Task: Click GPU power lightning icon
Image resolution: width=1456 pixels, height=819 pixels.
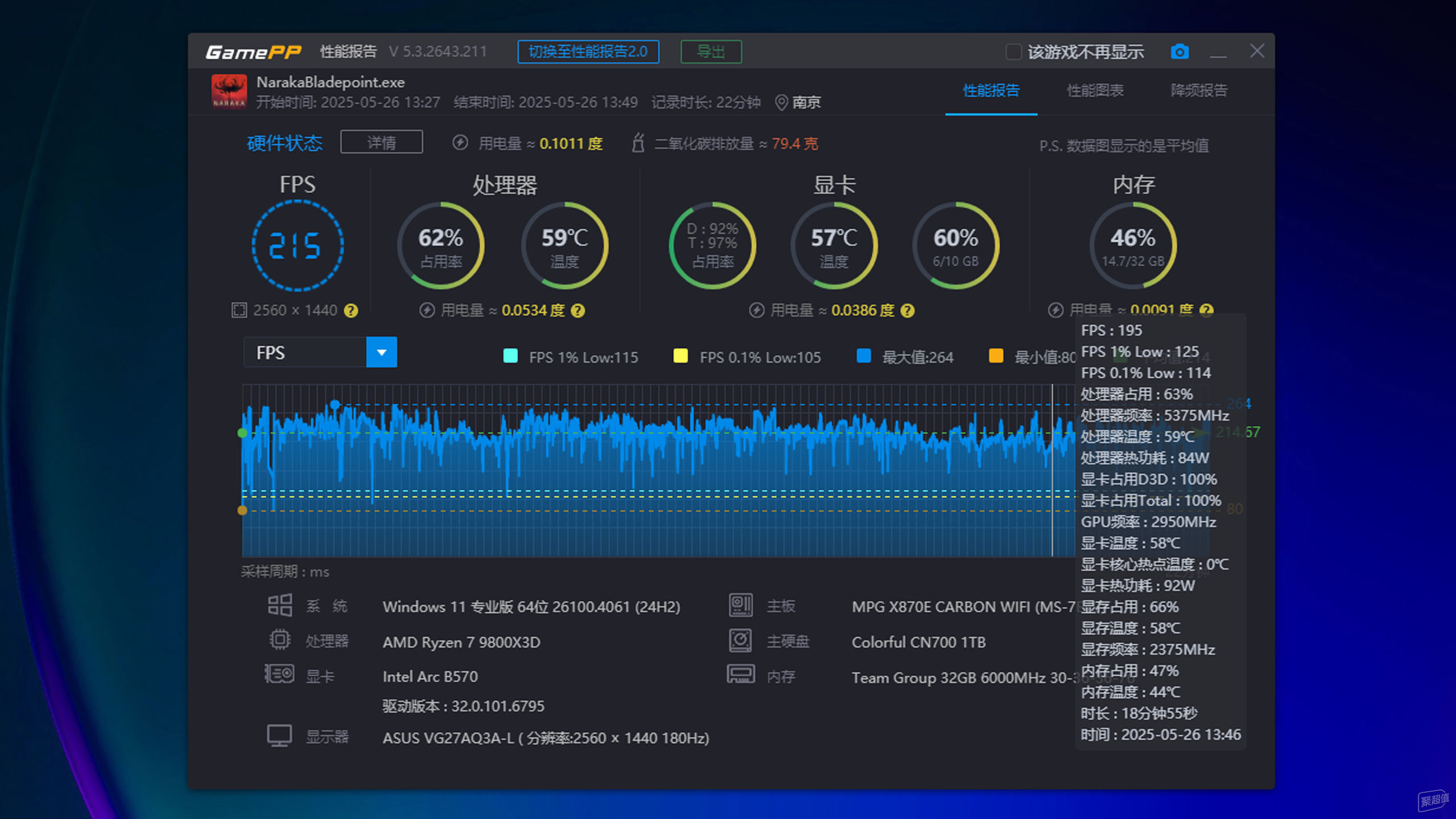Action: [756, 310]
